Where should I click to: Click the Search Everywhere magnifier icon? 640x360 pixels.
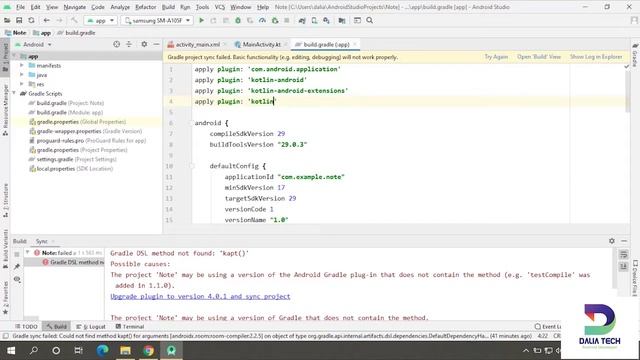pyautogui.click(x=369, y=20)
